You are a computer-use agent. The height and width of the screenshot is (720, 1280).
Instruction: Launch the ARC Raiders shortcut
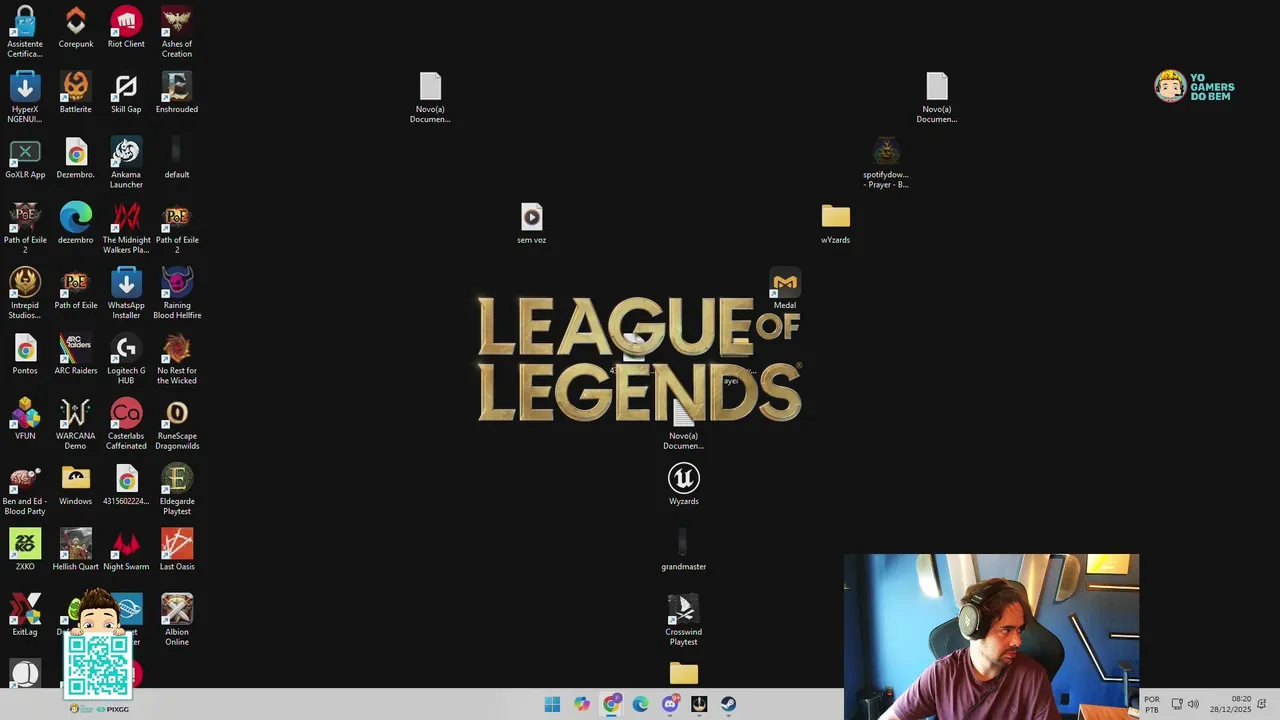pyautogui.click(x=76, y=354)
